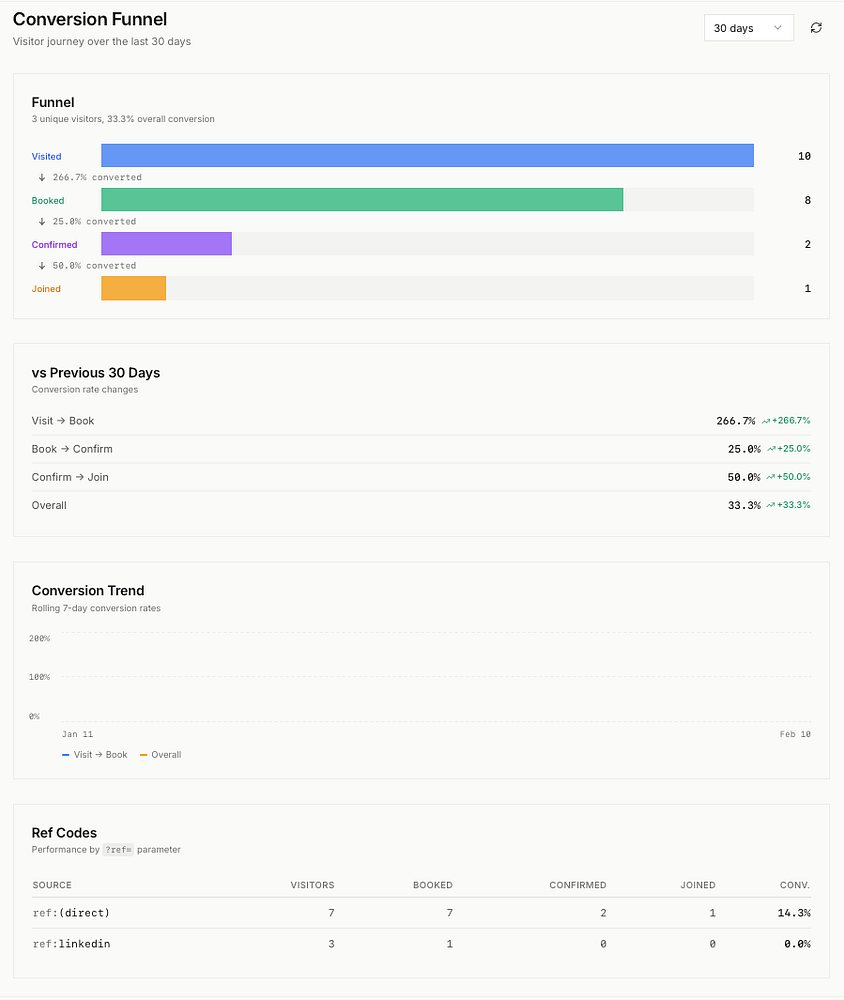
Task: Click the 0.0% conversion cell for linkedin
Action: click(x=797, y=944)
